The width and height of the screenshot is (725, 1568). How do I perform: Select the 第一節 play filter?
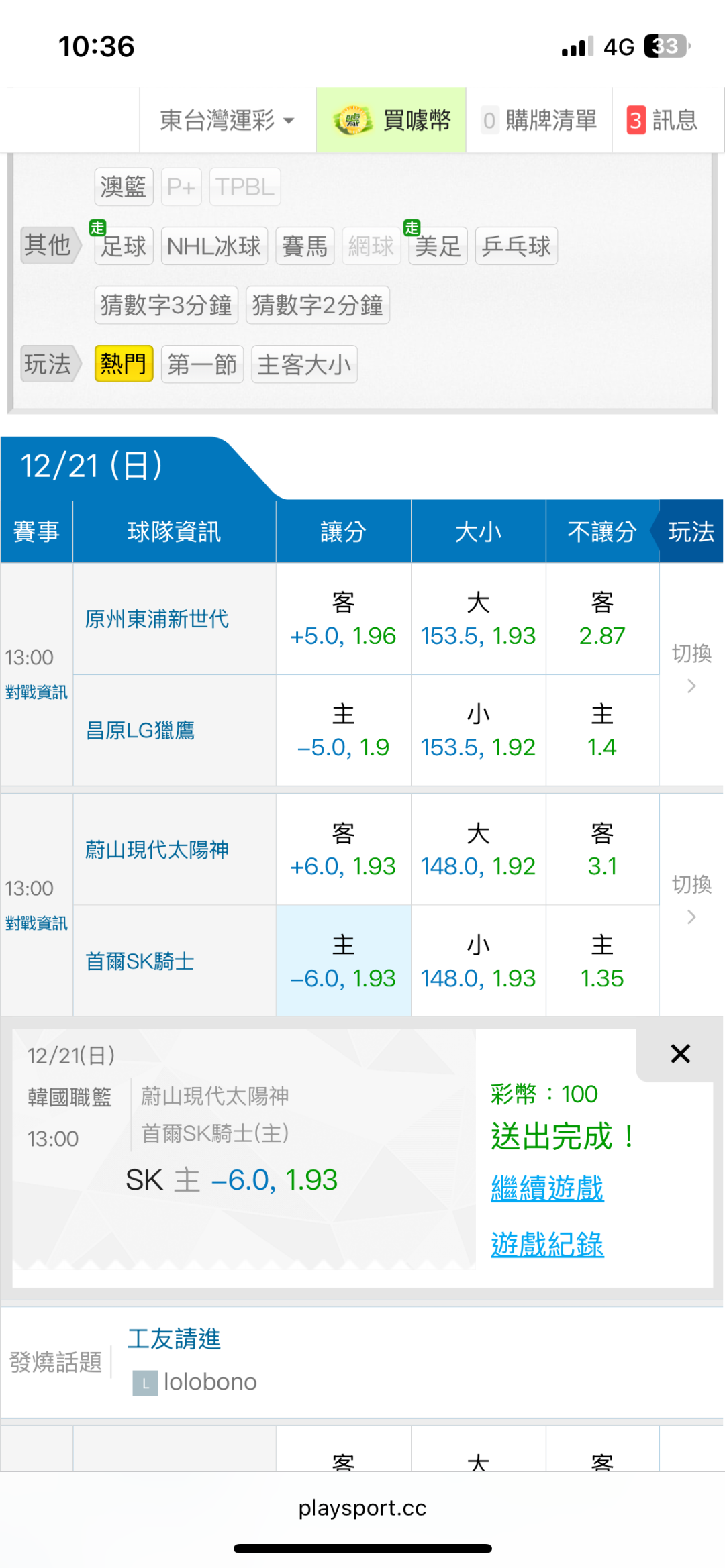pyautogui.click(x=202, y=364)
